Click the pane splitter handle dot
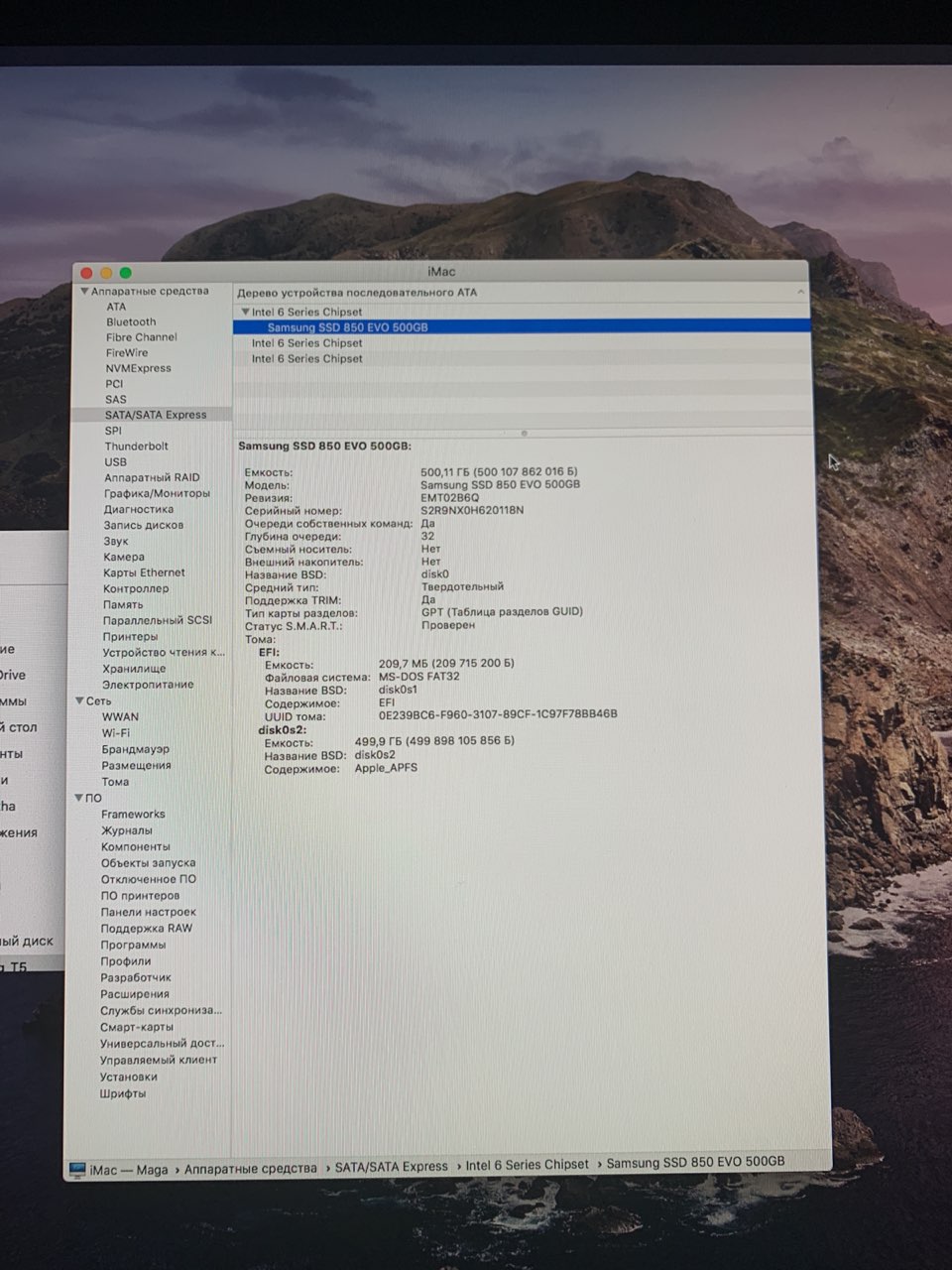 (524, 434)
